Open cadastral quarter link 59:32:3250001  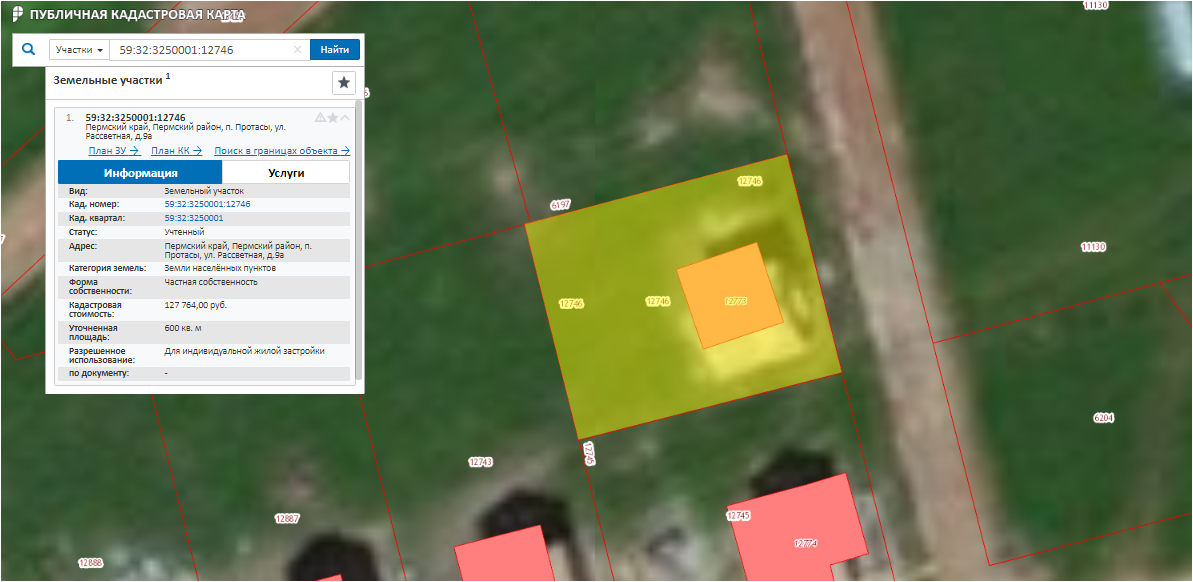(193, 217)
